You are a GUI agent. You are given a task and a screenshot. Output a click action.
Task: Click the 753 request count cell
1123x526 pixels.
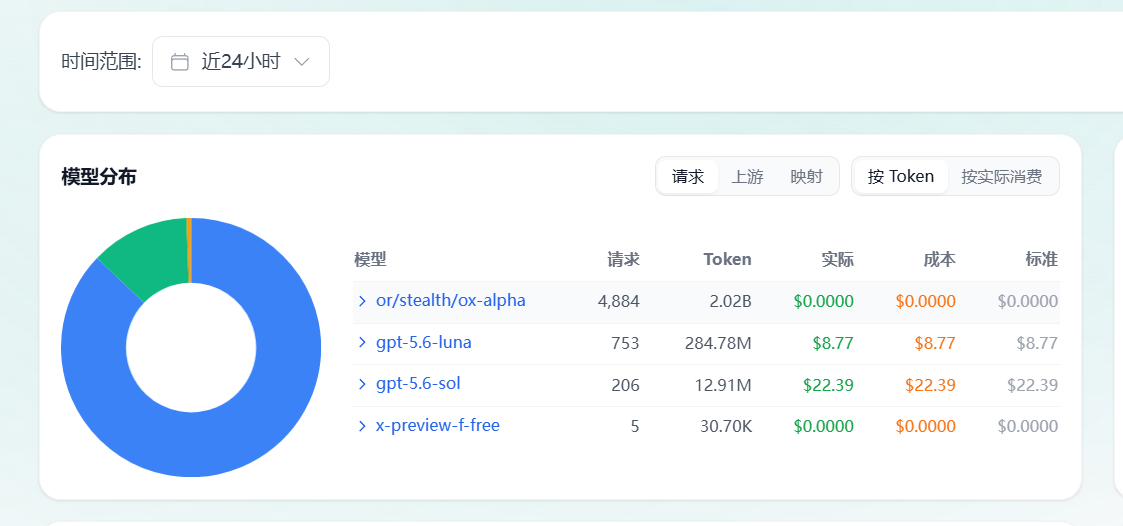(625, 343)
